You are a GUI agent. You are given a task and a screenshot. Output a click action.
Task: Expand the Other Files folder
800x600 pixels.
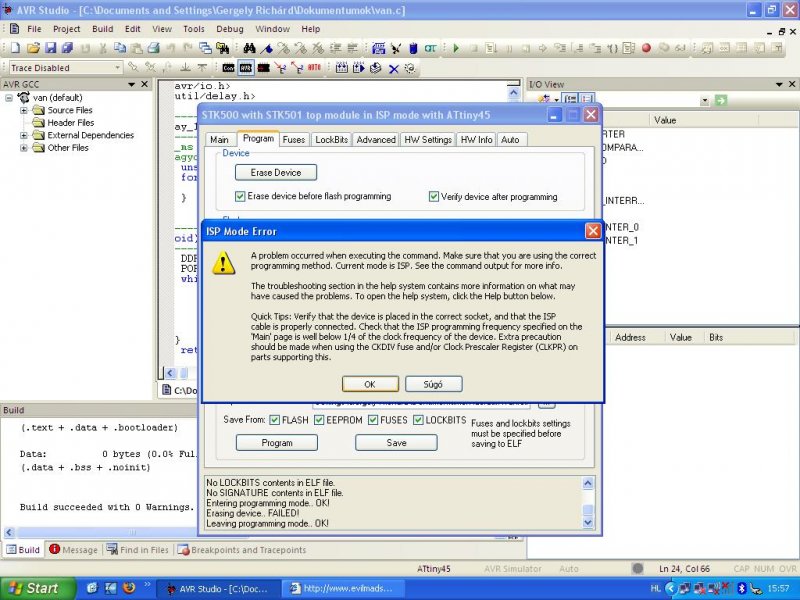23,148
